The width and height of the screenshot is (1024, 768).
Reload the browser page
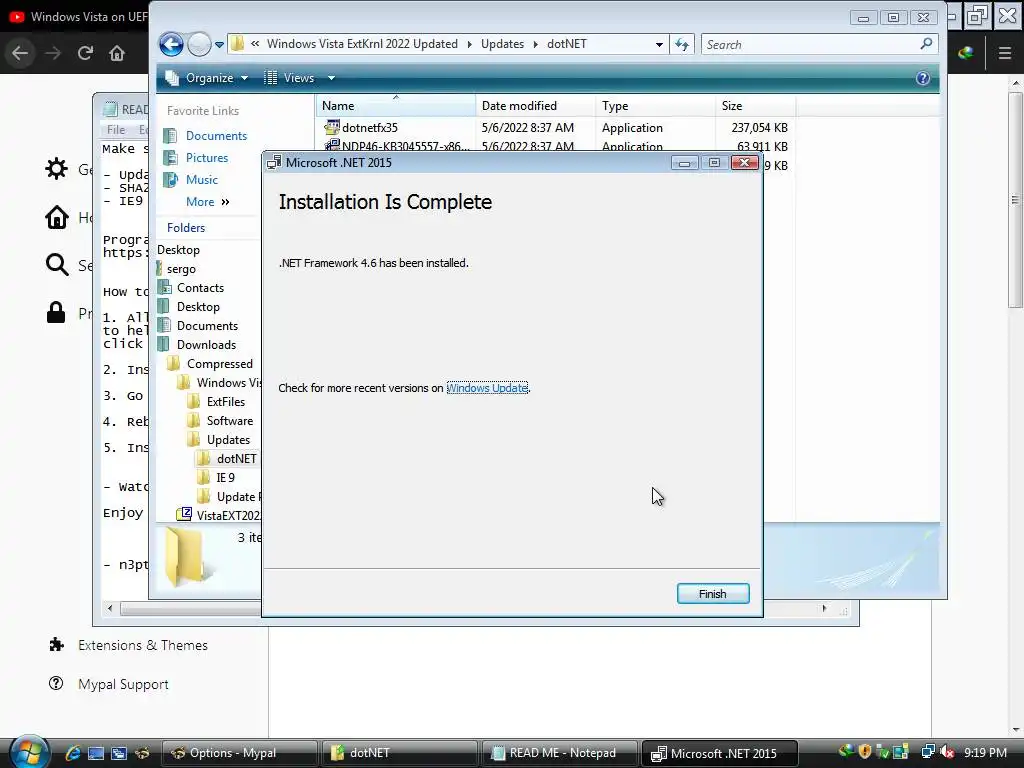click(x=85, y=53)
